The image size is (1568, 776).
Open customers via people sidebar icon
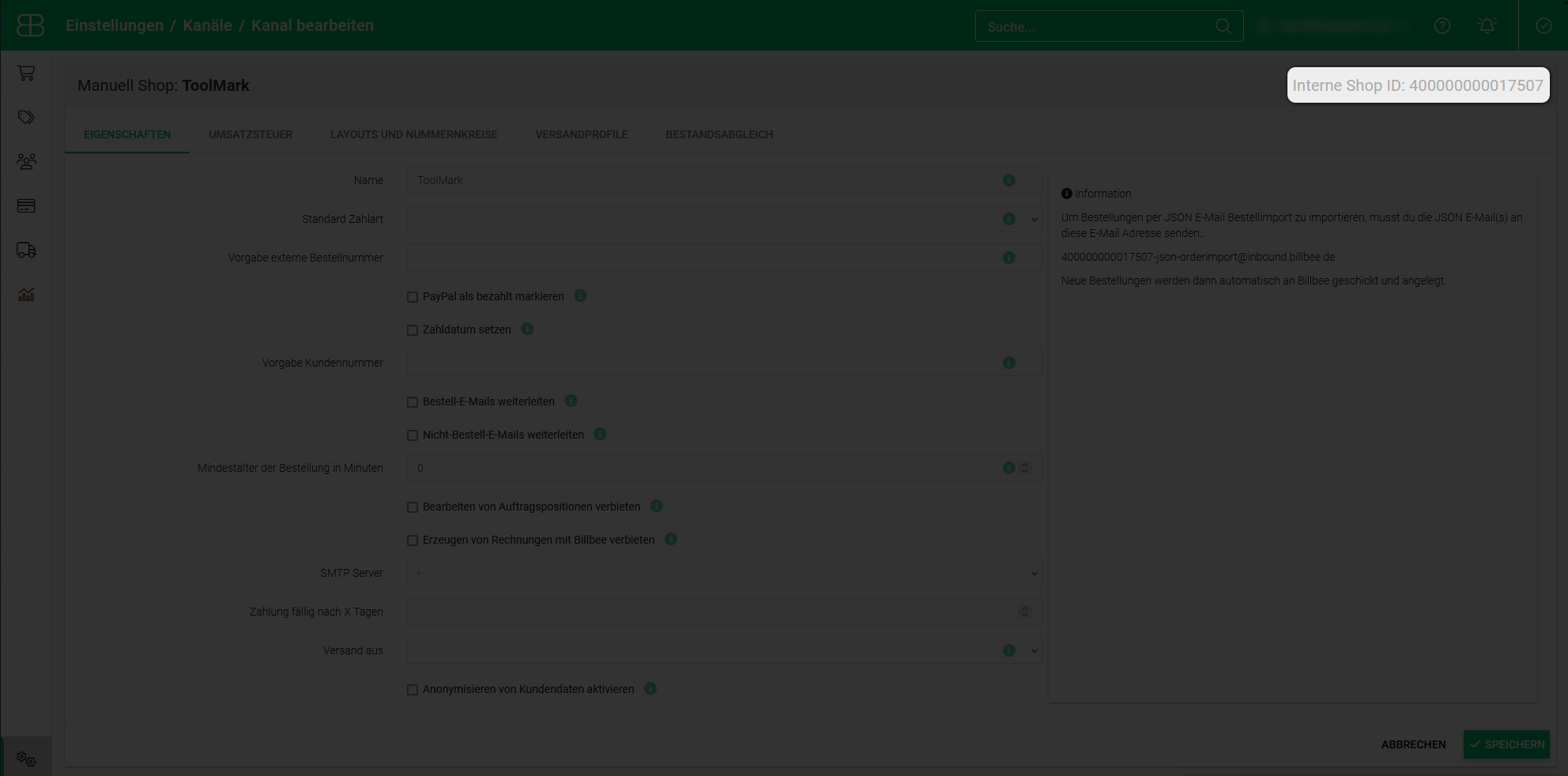tap(26, 161)
